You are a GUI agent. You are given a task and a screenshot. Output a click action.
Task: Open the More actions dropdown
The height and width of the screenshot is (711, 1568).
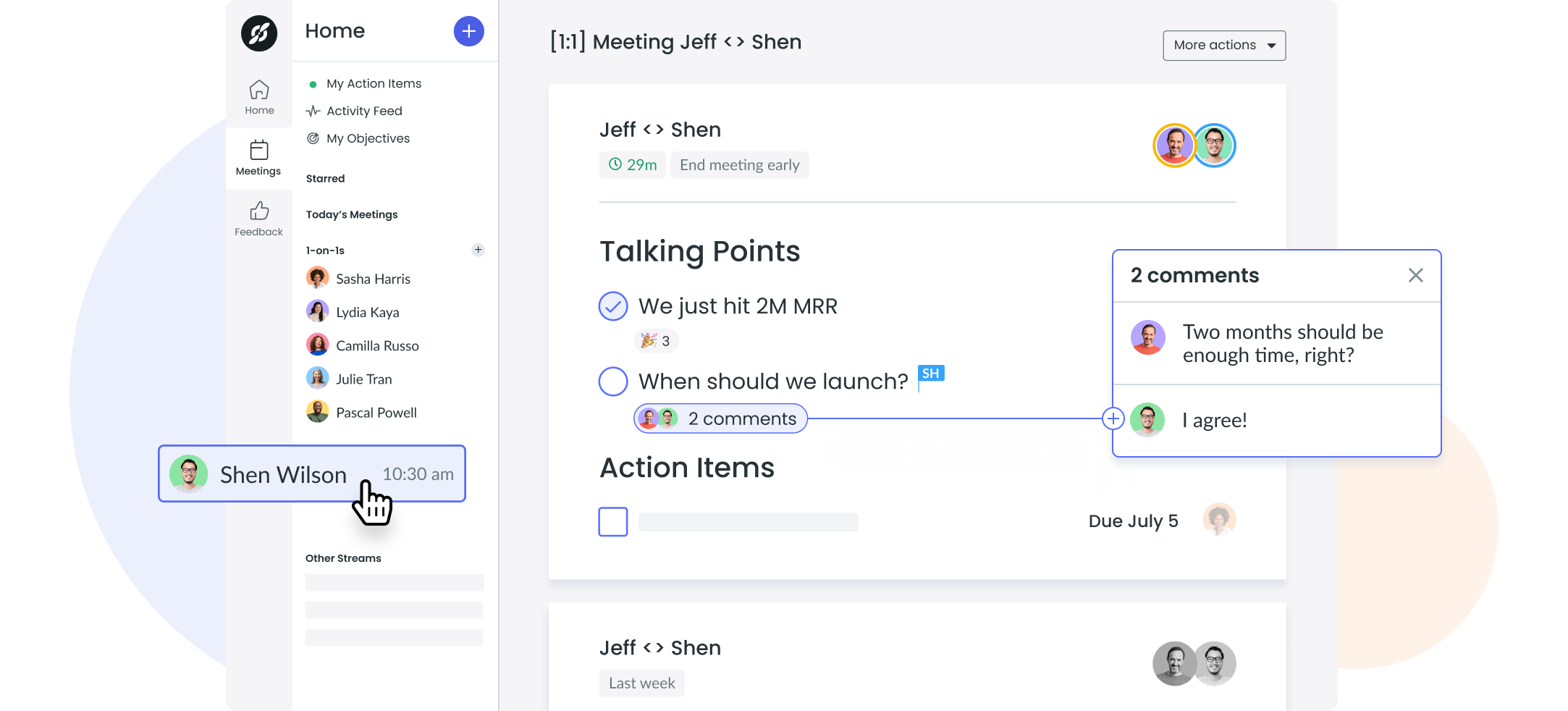1224,46
